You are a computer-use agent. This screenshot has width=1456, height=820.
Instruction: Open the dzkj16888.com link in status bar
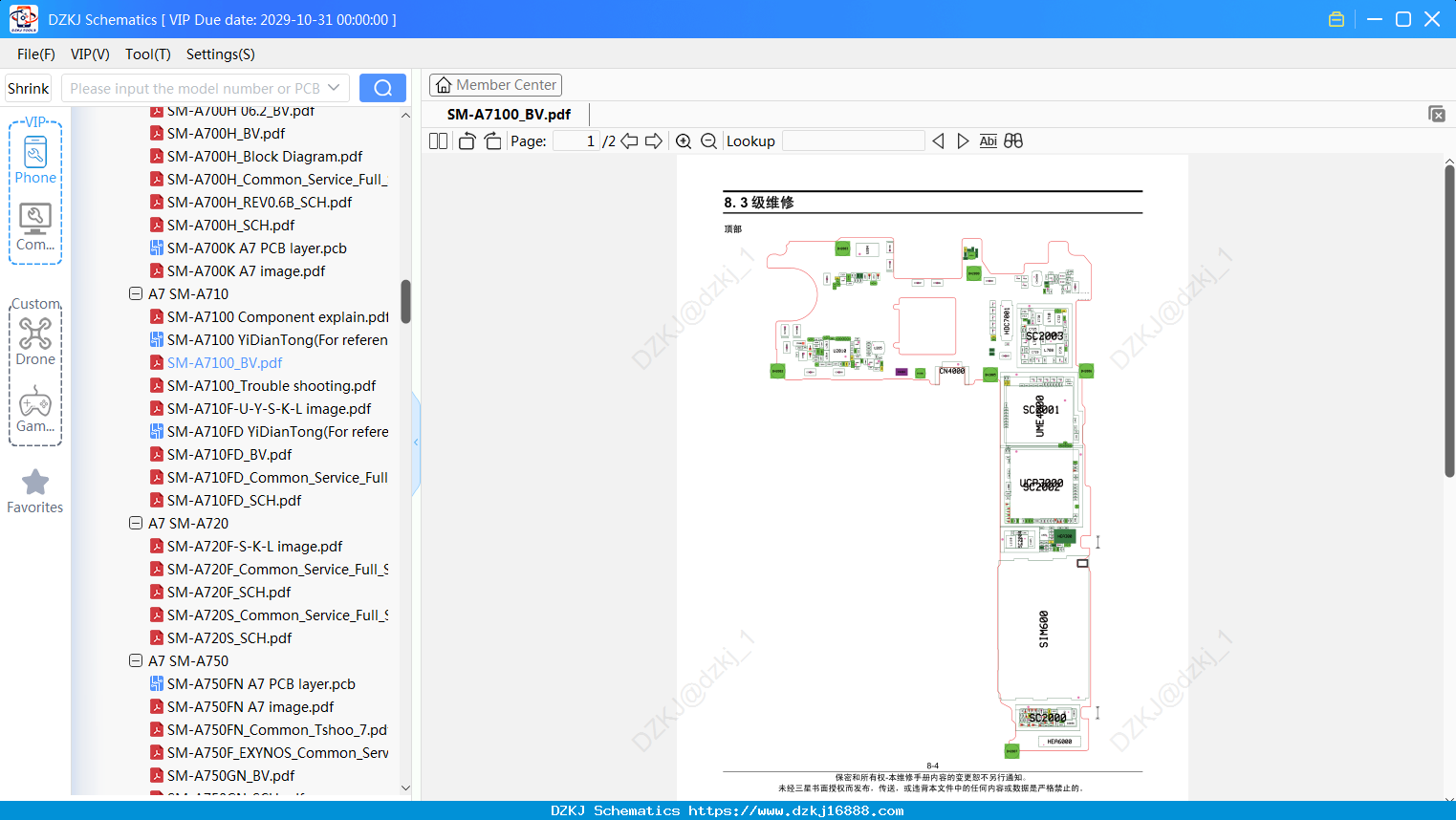click(796, 810)
